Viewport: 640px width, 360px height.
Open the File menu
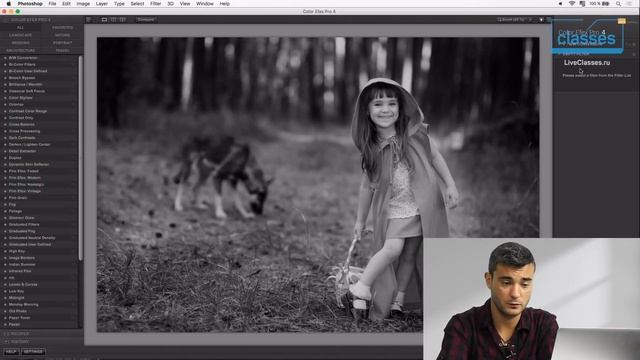52,4
